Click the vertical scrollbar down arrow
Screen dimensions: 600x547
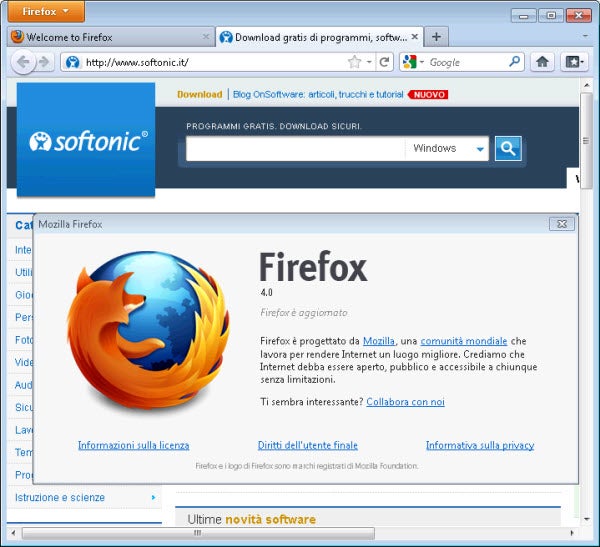(x=586, y=519)
